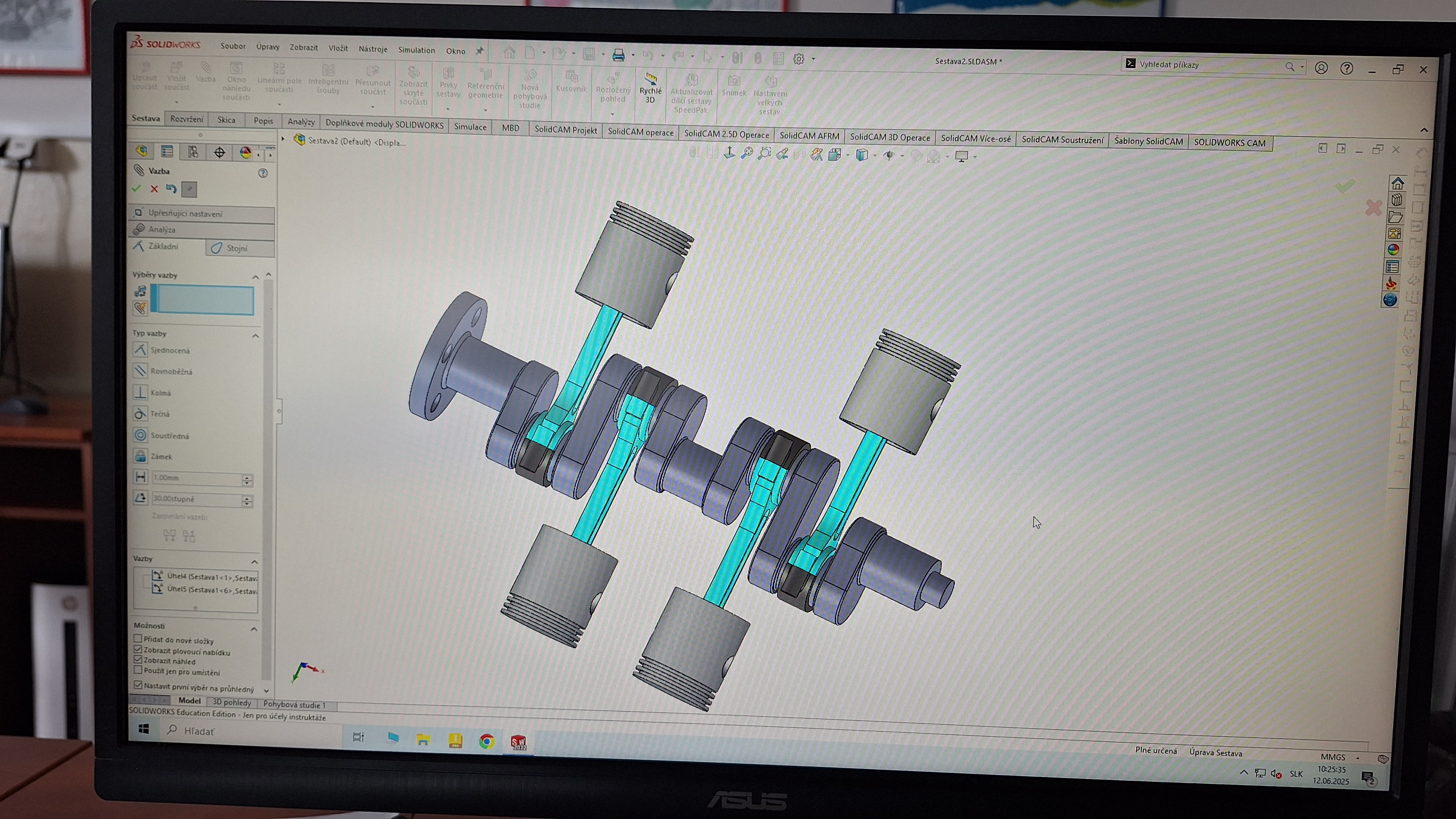
Task: Confirm the mate with the green checkmark
Action: 136,188
